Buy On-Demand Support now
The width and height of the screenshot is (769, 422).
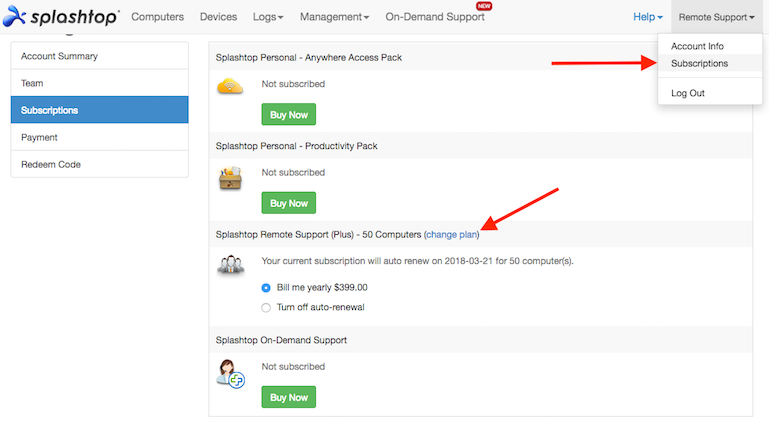point(288,397)
